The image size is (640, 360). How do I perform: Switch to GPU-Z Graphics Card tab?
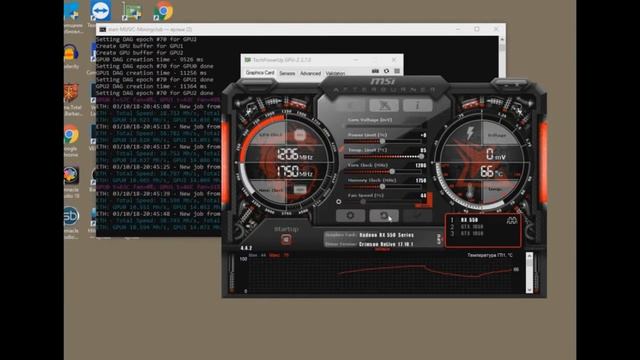pyautogui.click(x=260, y=73)
